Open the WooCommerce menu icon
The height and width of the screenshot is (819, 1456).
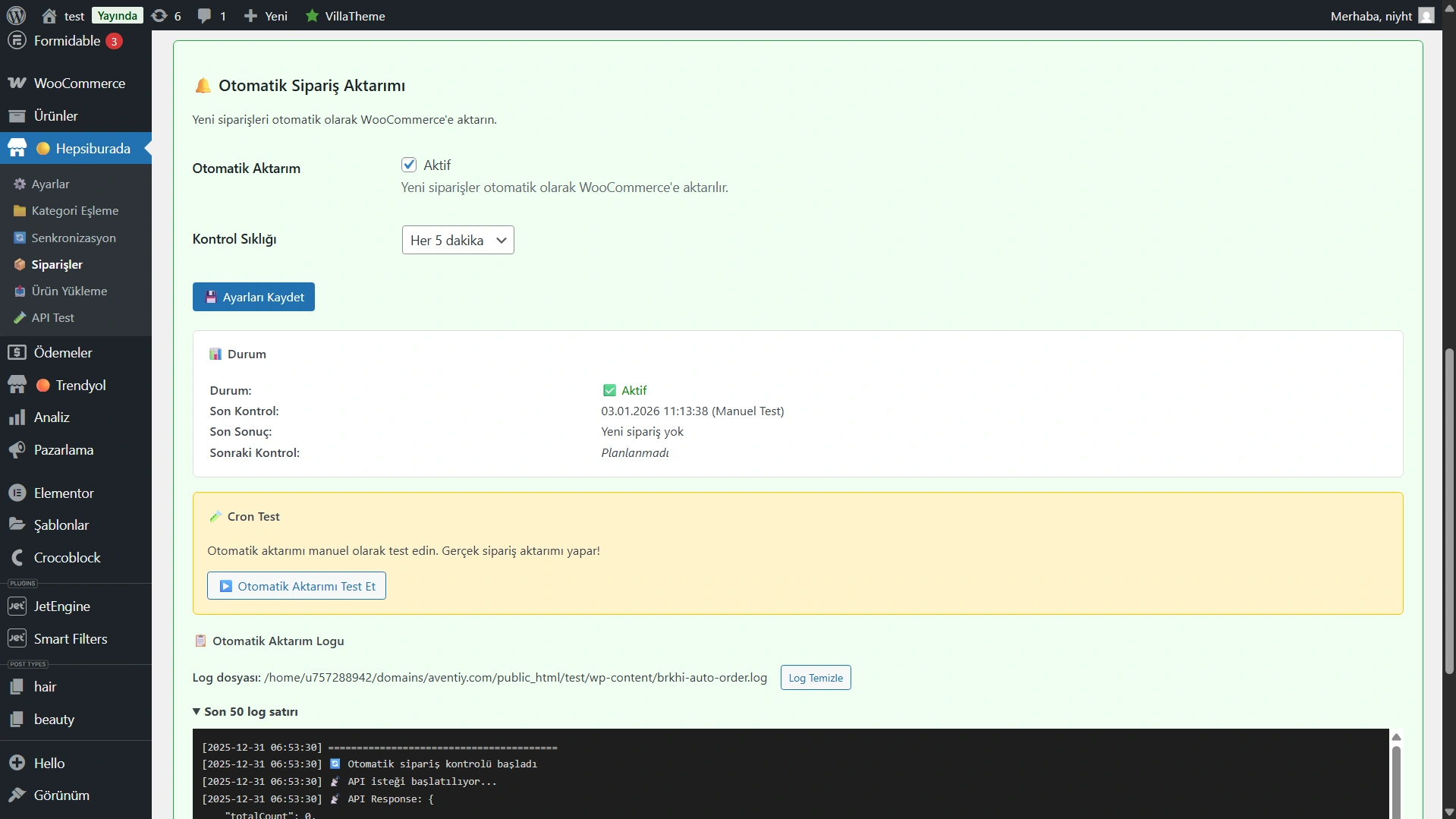17,83
